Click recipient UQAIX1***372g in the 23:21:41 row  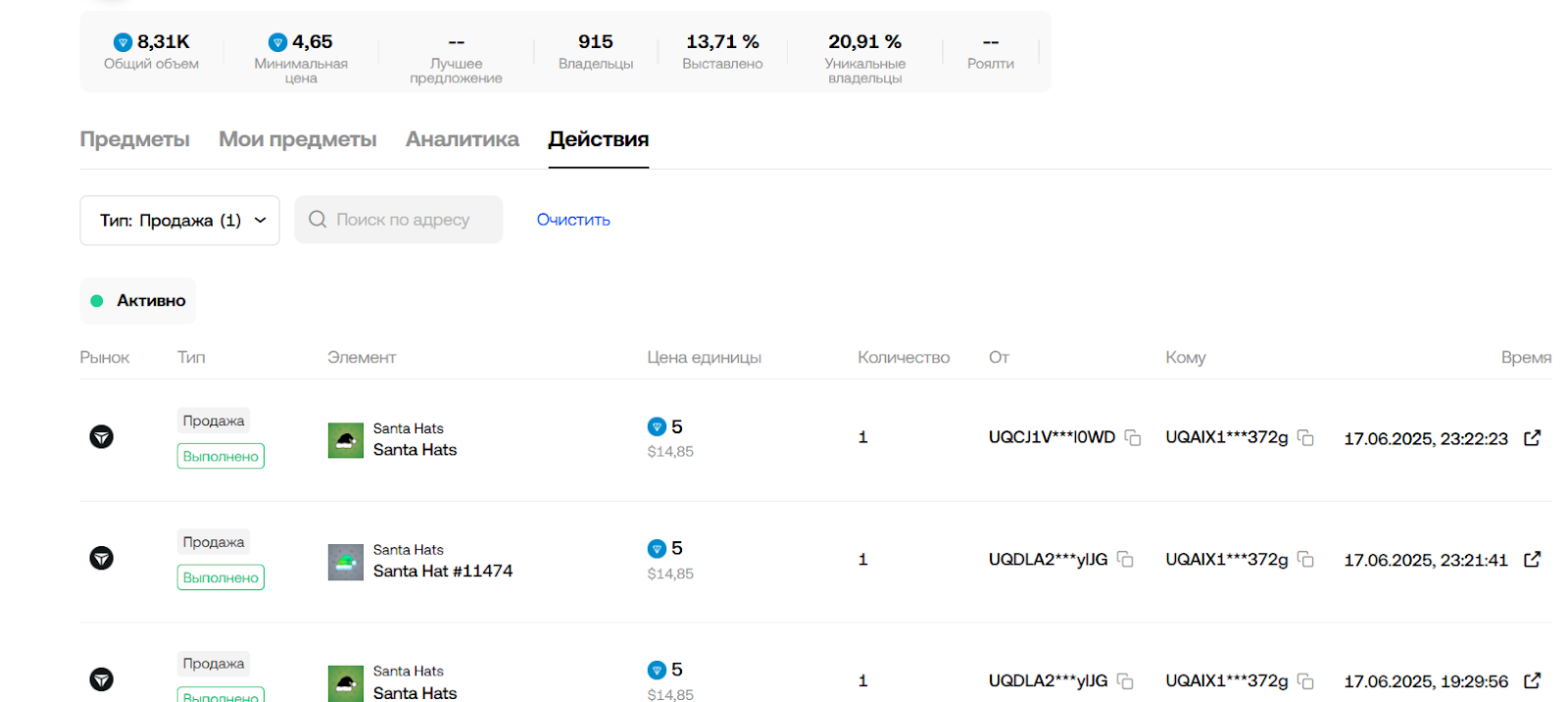(x=1227, y=559)
